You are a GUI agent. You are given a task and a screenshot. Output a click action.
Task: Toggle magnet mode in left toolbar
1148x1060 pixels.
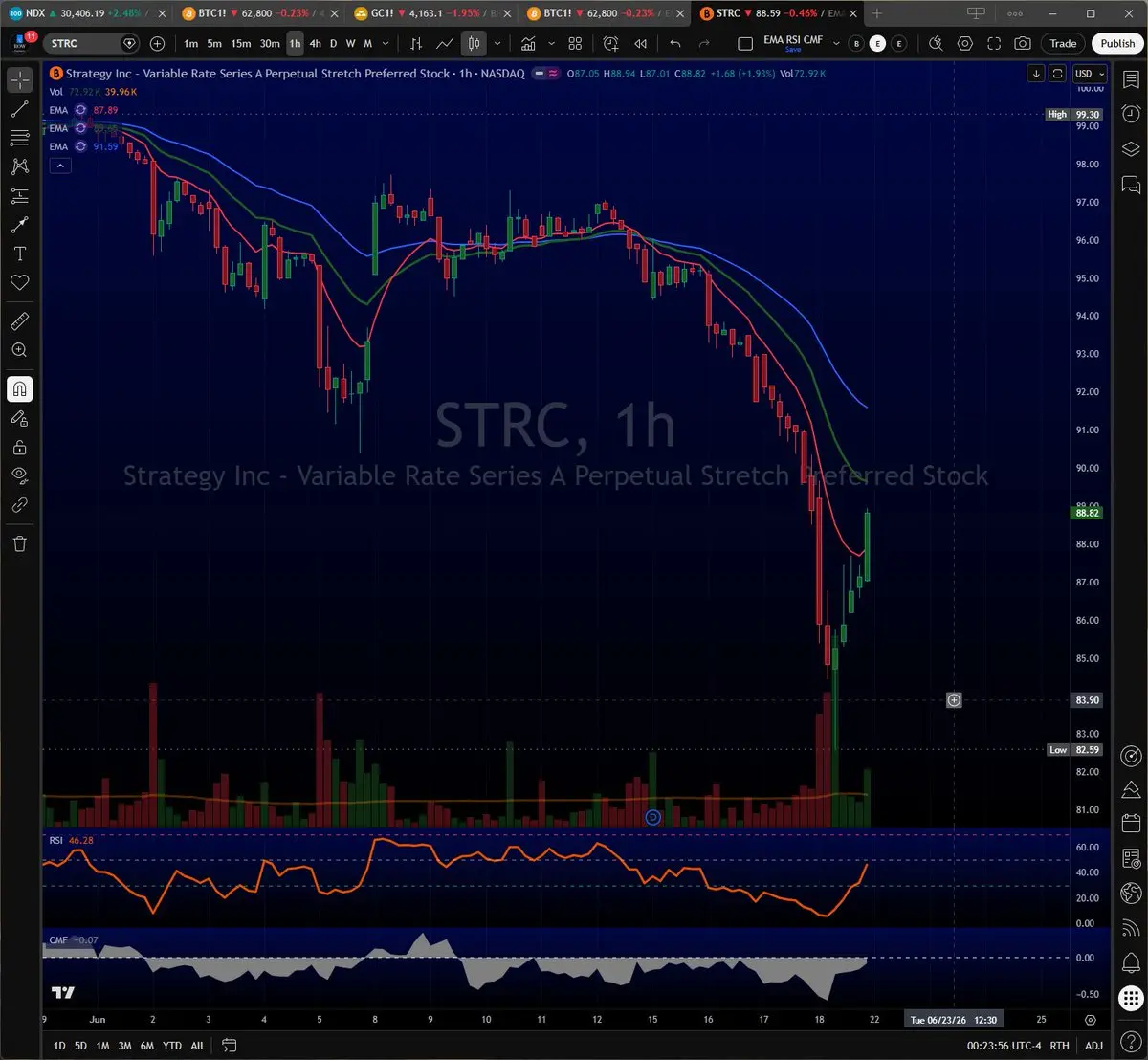[19, 389]
